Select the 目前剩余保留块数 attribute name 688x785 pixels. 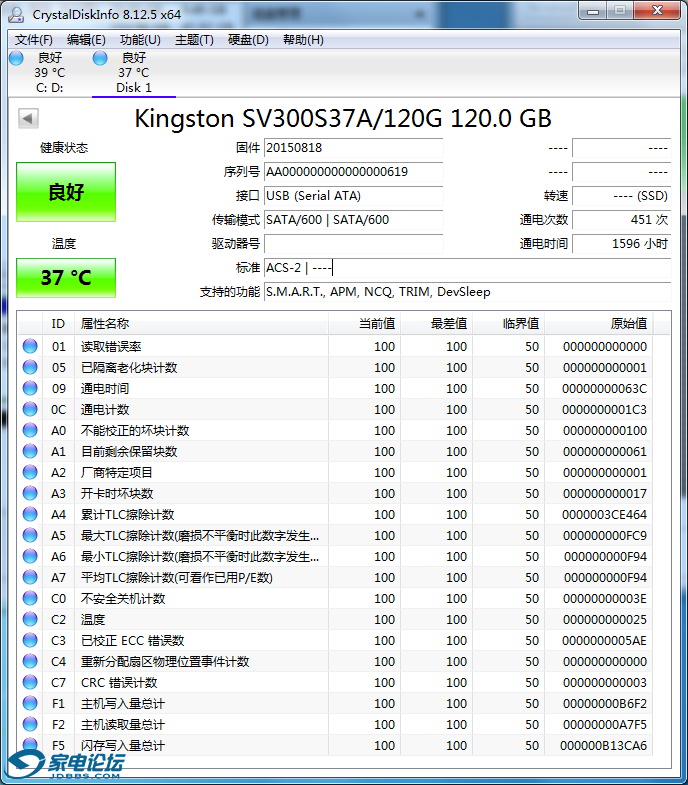(129, 452)
